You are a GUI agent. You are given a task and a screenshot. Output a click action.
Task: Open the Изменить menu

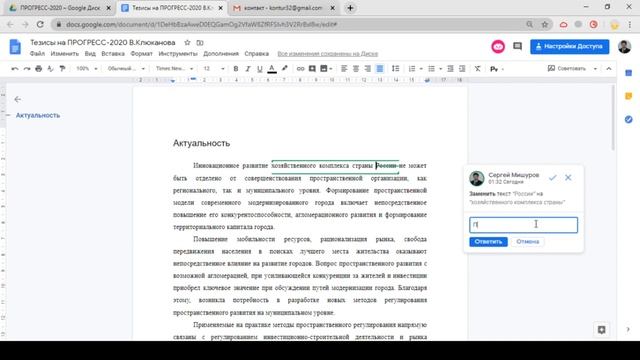(x=64, y=53)
